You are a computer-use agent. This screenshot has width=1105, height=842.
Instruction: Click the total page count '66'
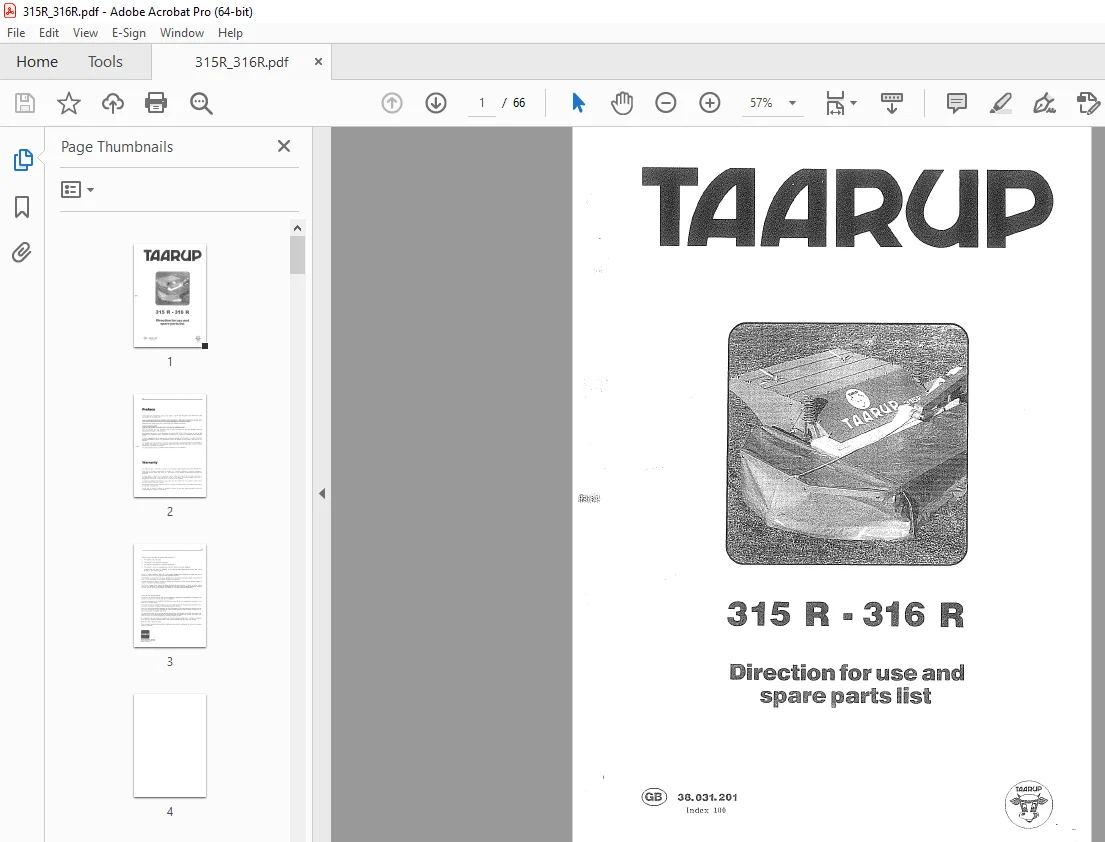[519, 103]
